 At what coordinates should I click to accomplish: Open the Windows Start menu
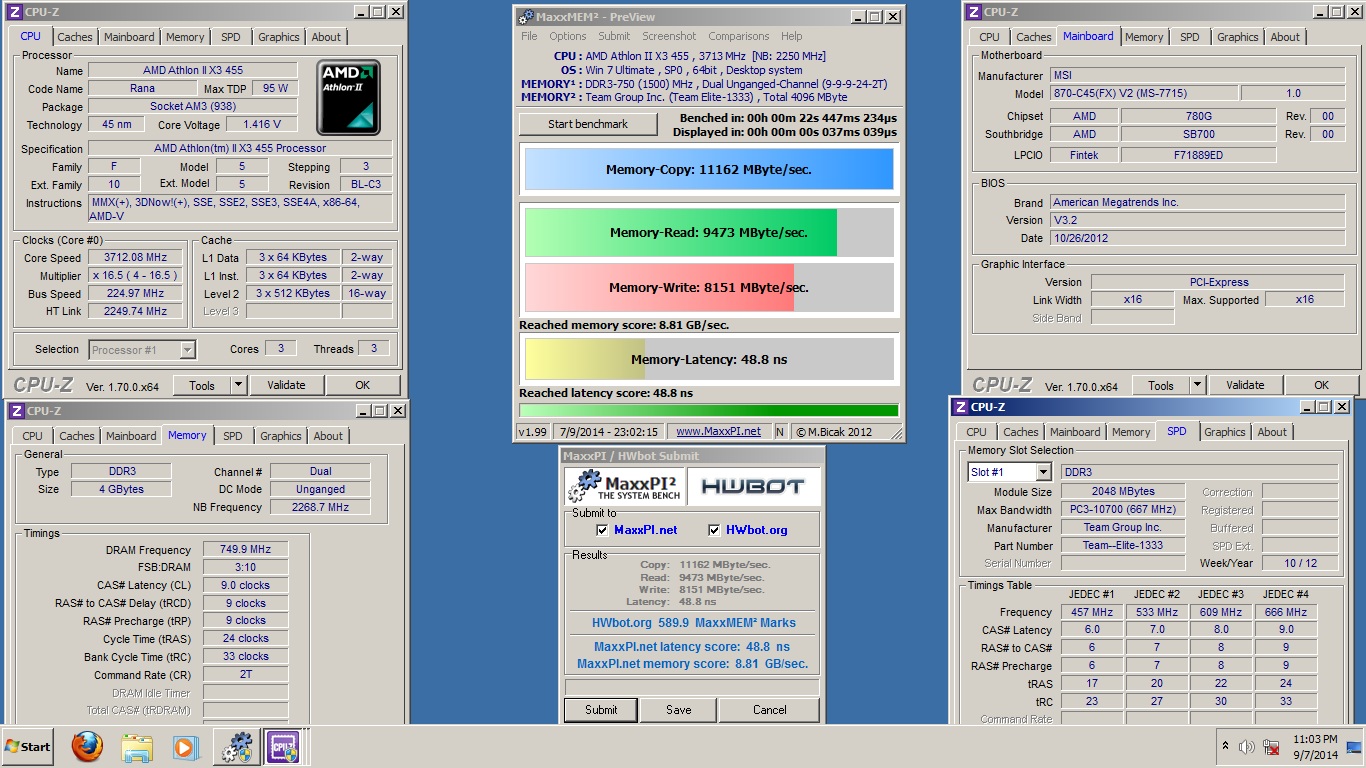tap(28, 747)
